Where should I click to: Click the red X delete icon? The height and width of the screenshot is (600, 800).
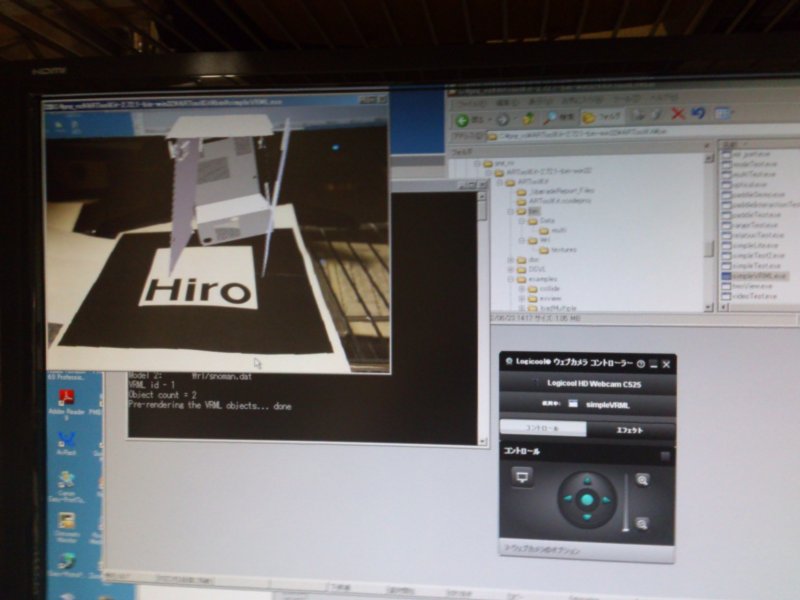click(678, 114)
